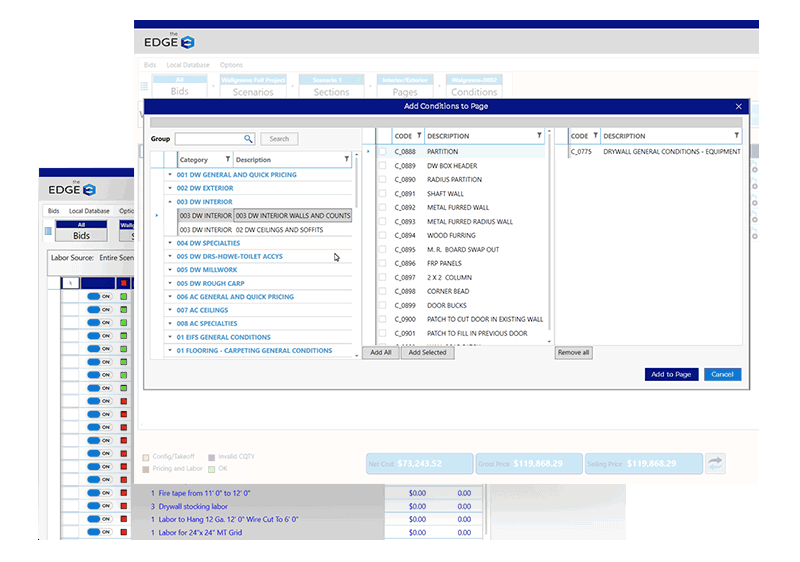
Task: Expand 007 AC CEILINGS category
Action: click(x=170, y=311)
